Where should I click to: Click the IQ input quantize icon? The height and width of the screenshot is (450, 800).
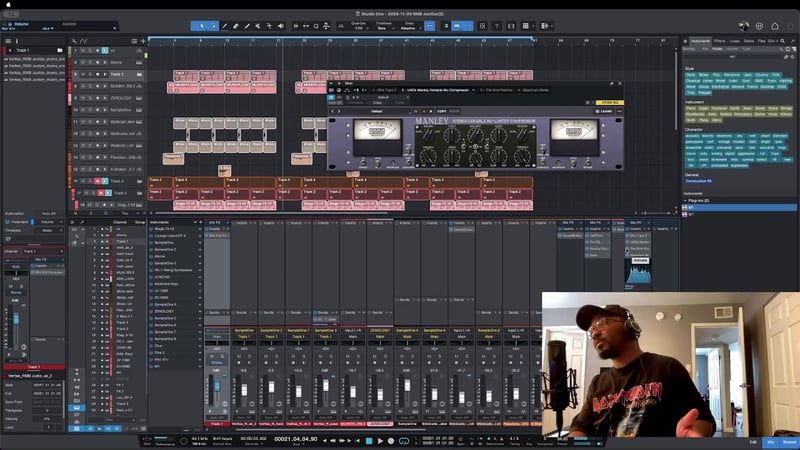(341, 26)
